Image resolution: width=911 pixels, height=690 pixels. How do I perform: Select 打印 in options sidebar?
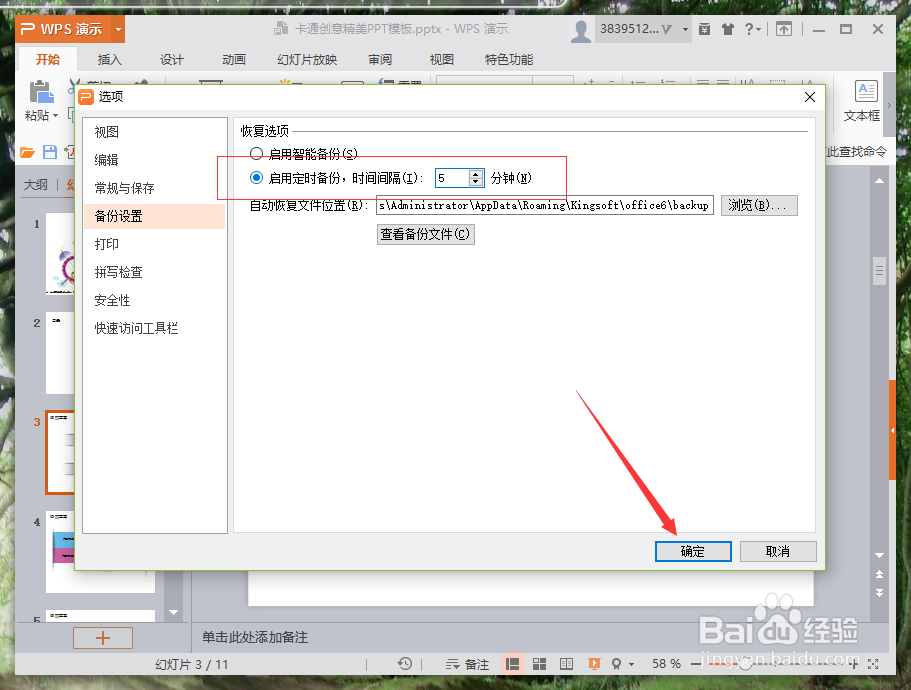tap(107, 243)
